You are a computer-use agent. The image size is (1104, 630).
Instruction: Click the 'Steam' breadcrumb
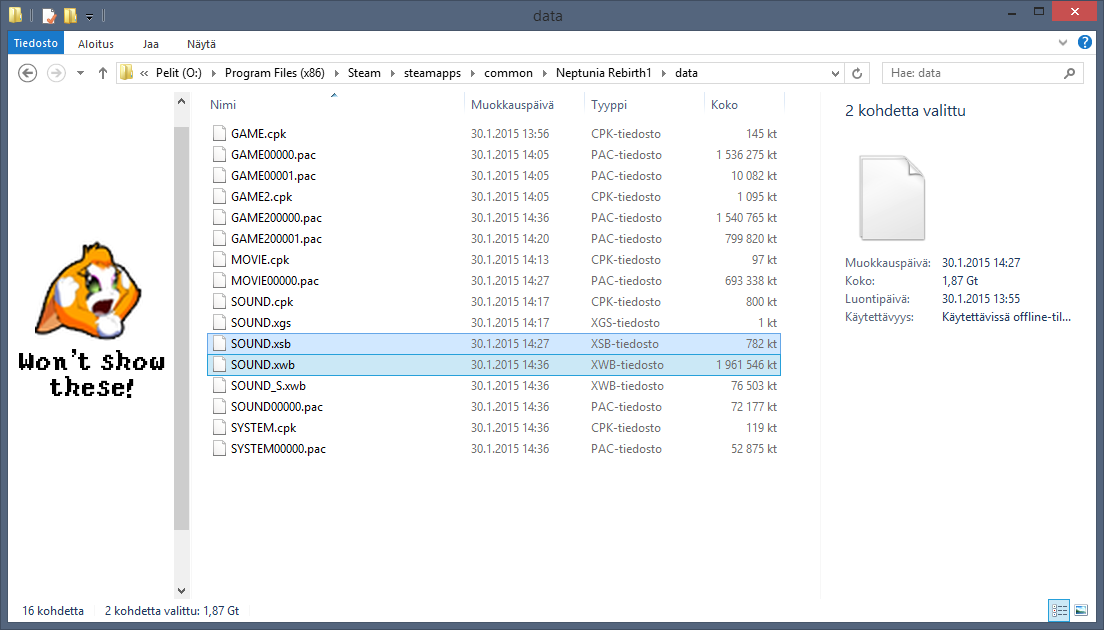point(364,73)
